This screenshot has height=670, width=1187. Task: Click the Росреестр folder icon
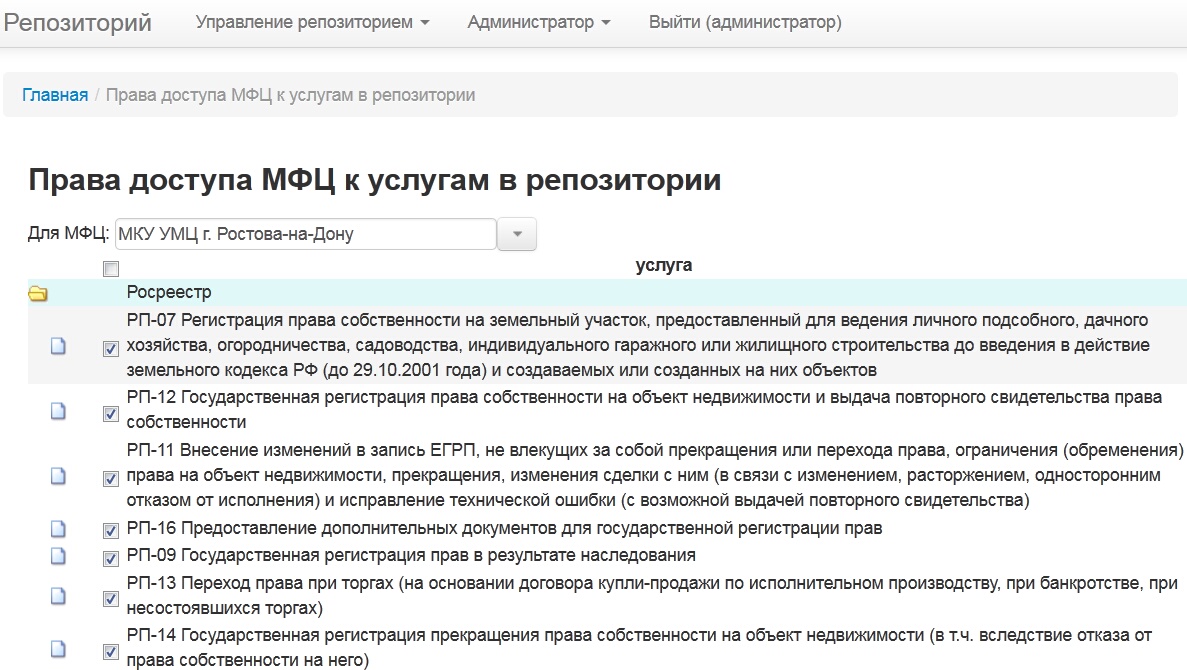[38, 294]
